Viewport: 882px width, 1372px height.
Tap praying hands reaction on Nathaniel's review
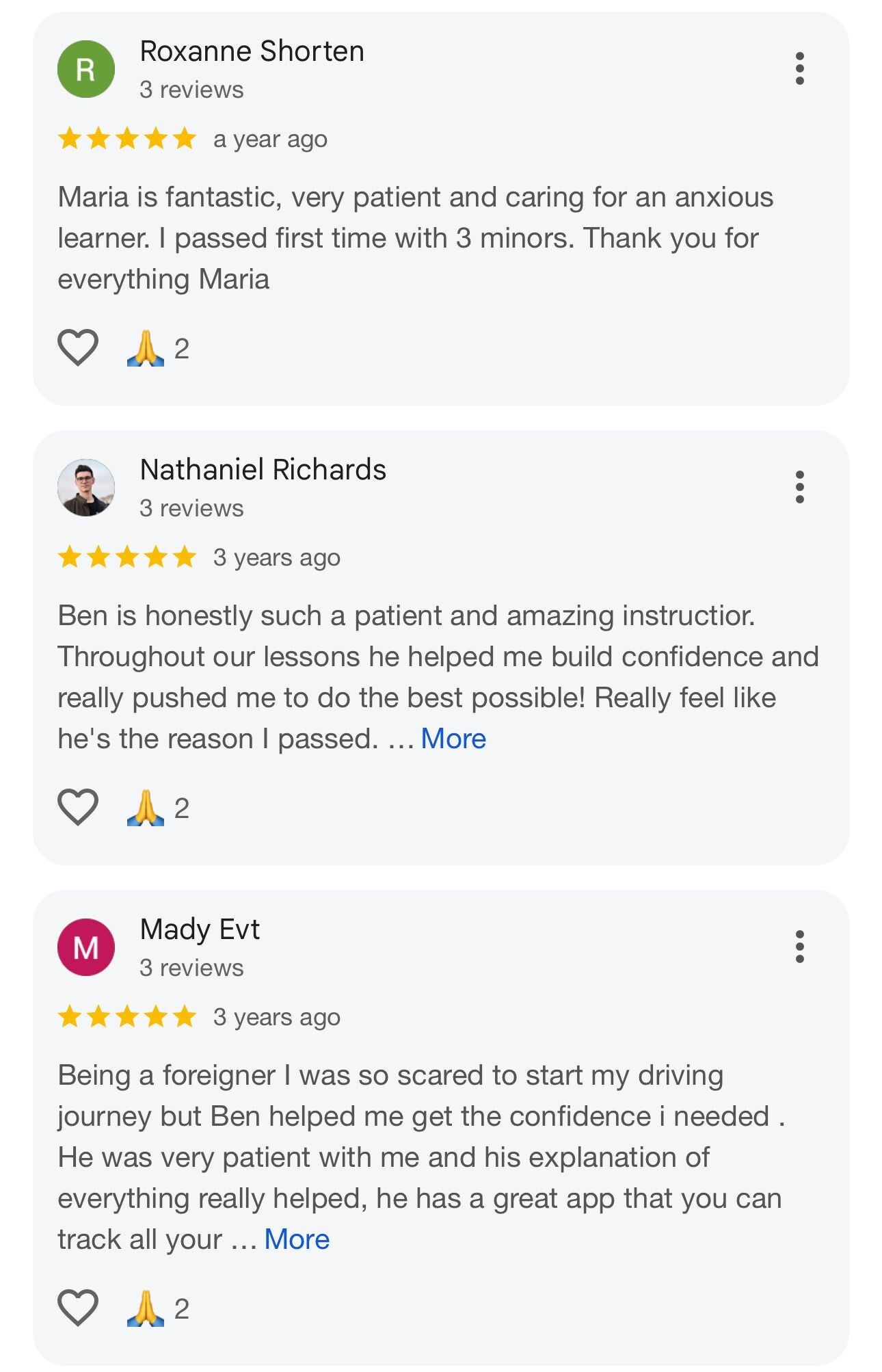pos(146,808)
